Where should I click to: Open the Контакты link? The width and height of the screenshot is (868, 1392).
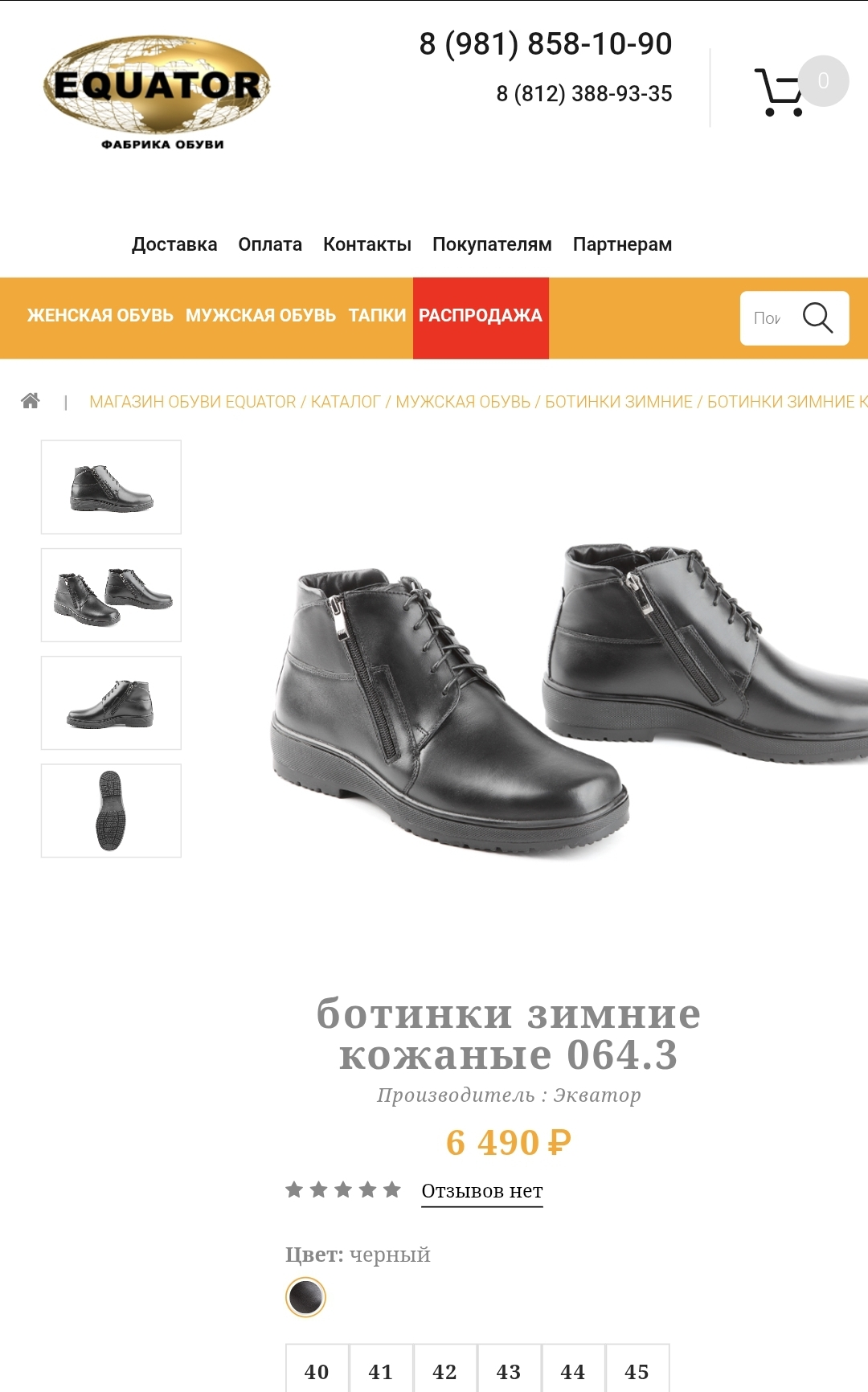pos(367,244)
